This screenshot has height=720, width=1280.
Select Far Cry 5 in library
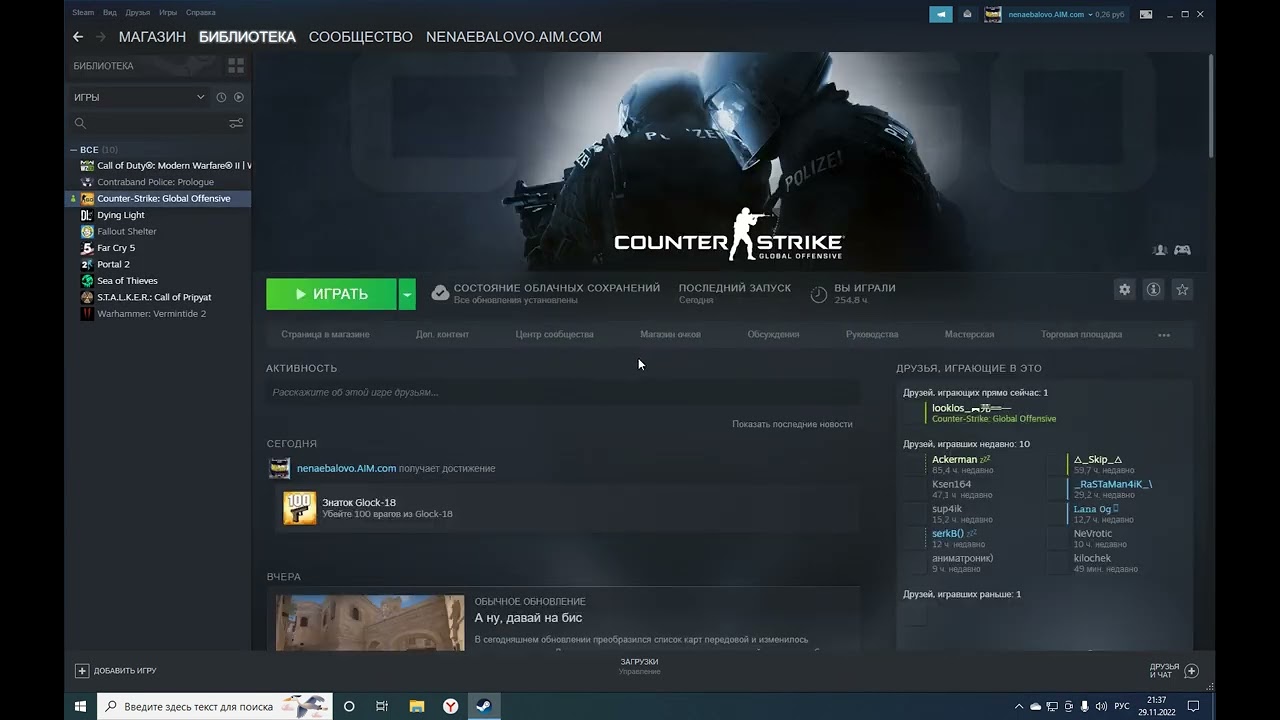click(116, 248)
